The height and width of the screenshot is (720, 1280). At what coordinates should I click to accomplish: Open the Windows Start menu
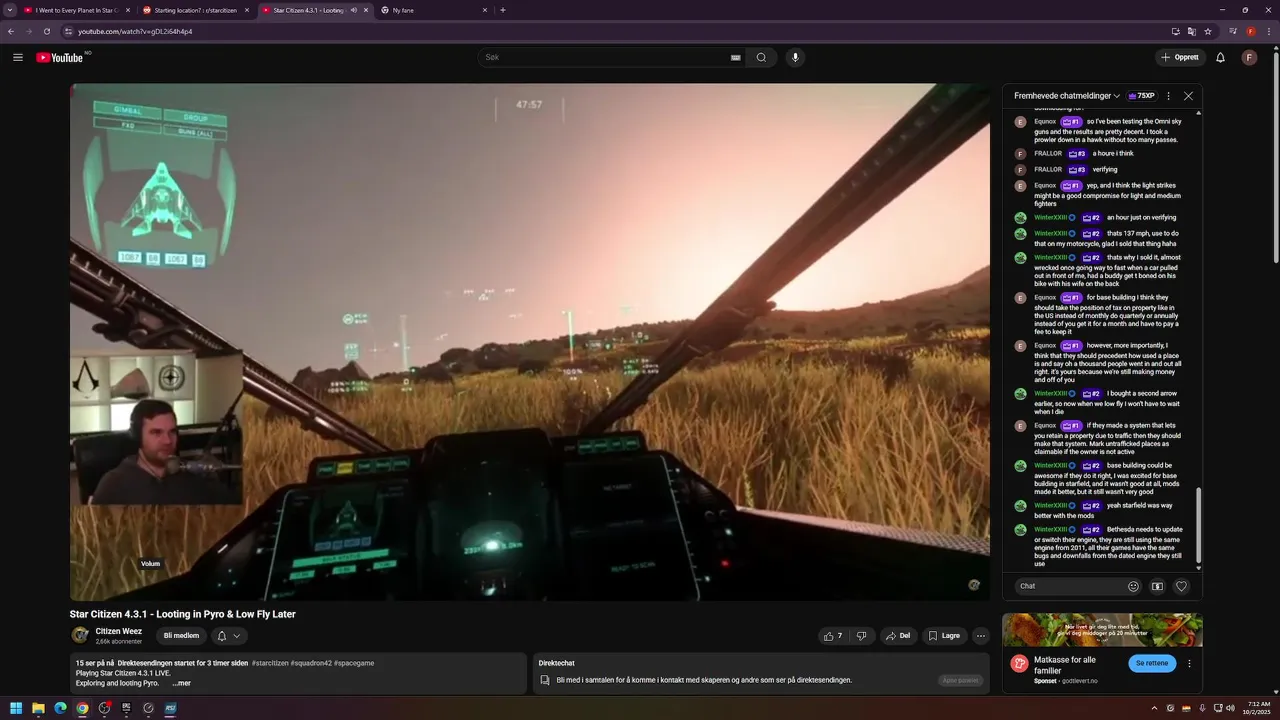[x=16, y=708]
